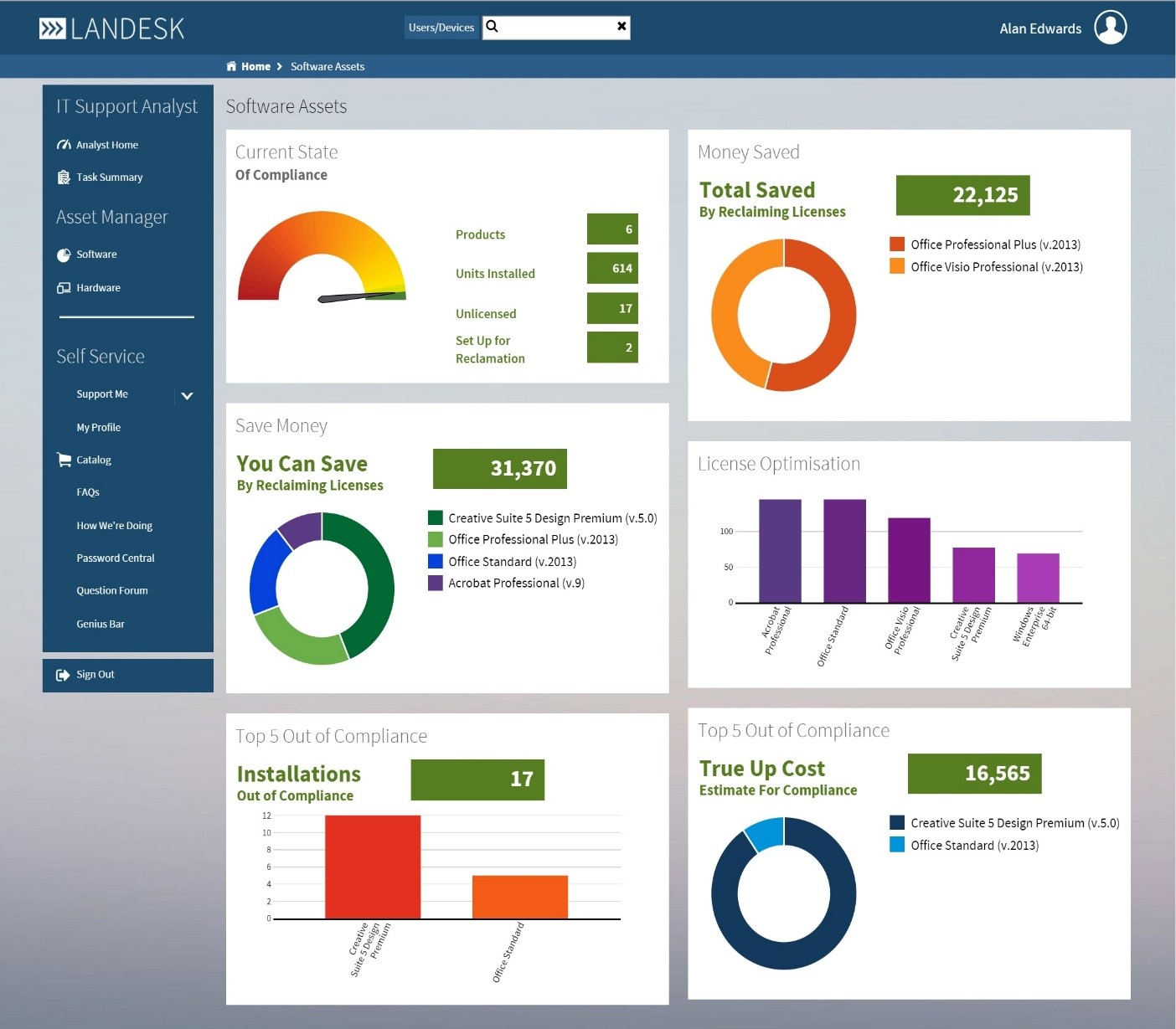Open My Profile in sidebar
The height and width of the screenshot is (1029, 1176).
[x=99, y=427]
